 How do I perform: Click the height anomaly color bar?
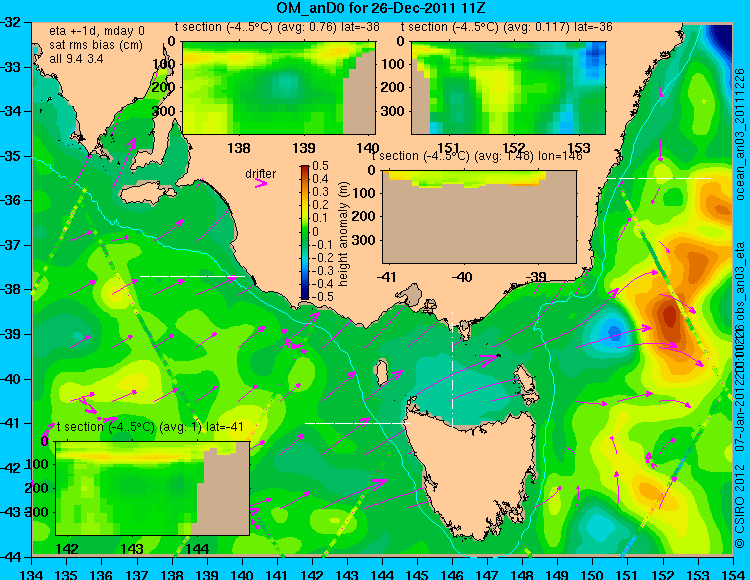point(305,232)
